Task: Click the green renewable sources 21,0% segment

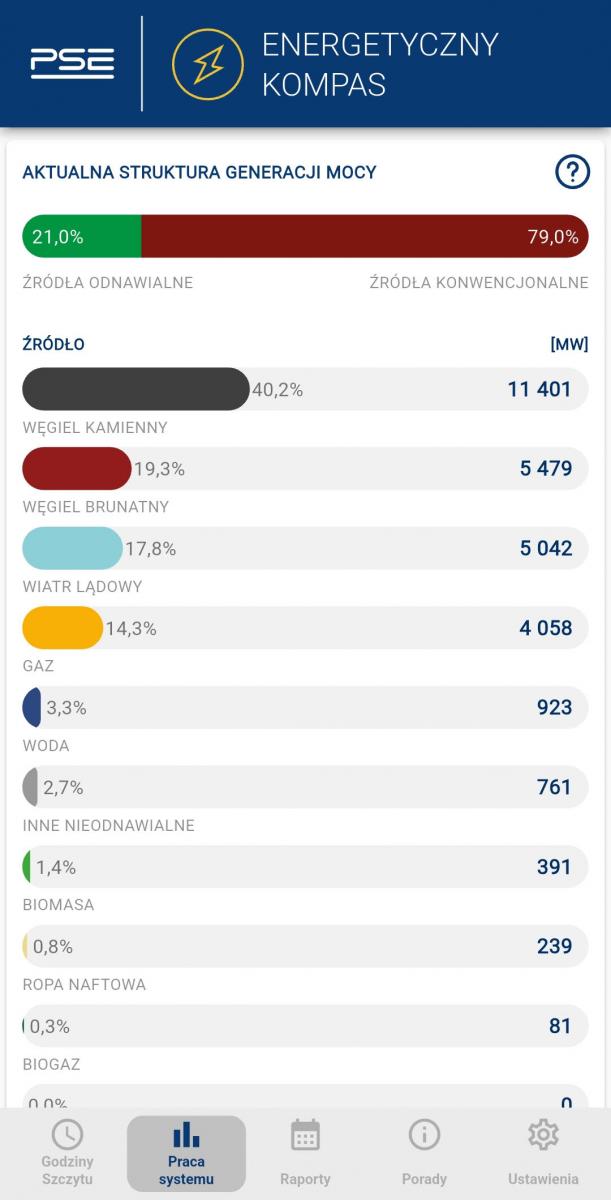Action: click(82, 237)
